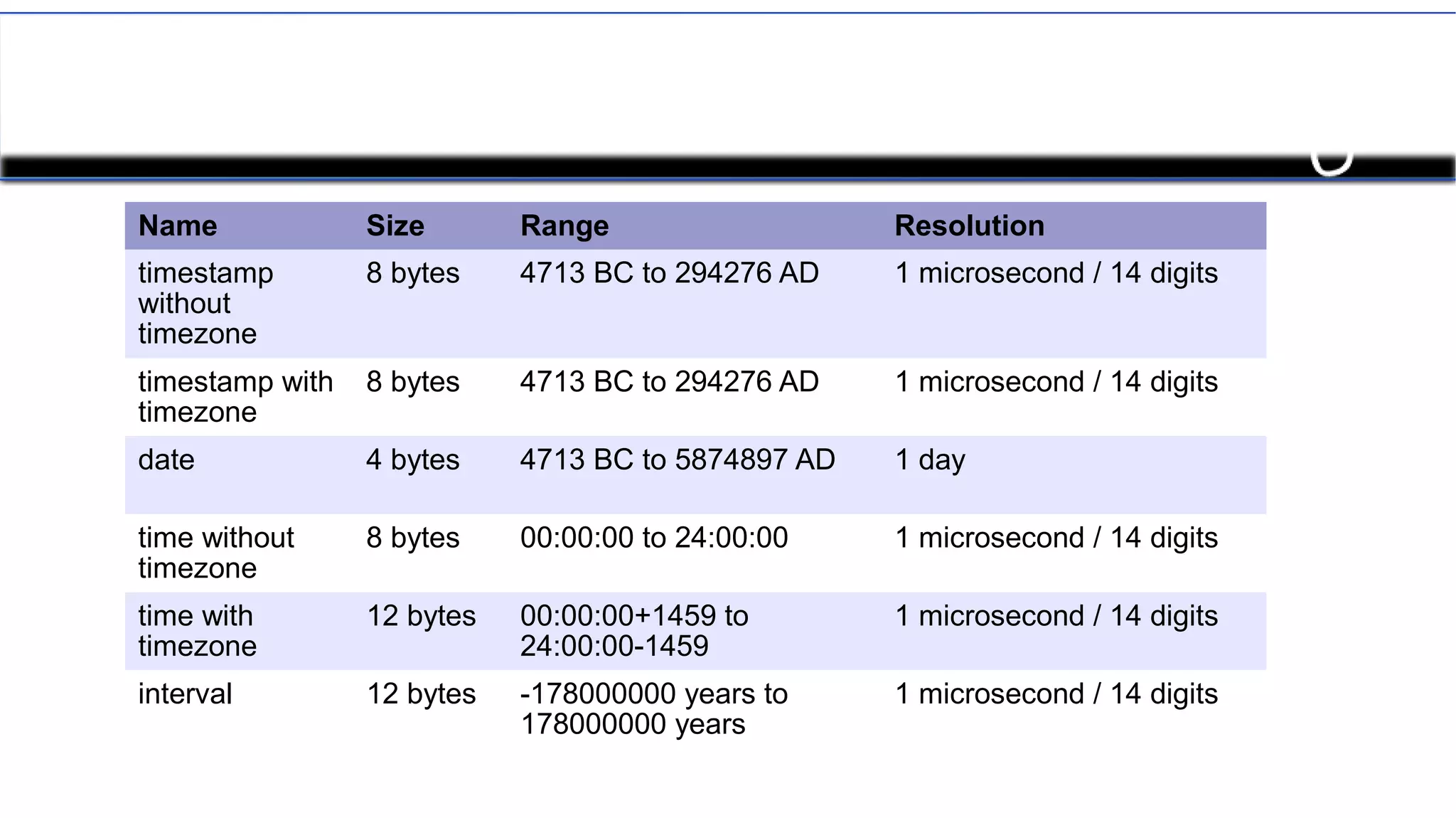Click range '-178000000 years to 178000000 years'
This screenshot has width=1456, height=818.
[654, 709]
